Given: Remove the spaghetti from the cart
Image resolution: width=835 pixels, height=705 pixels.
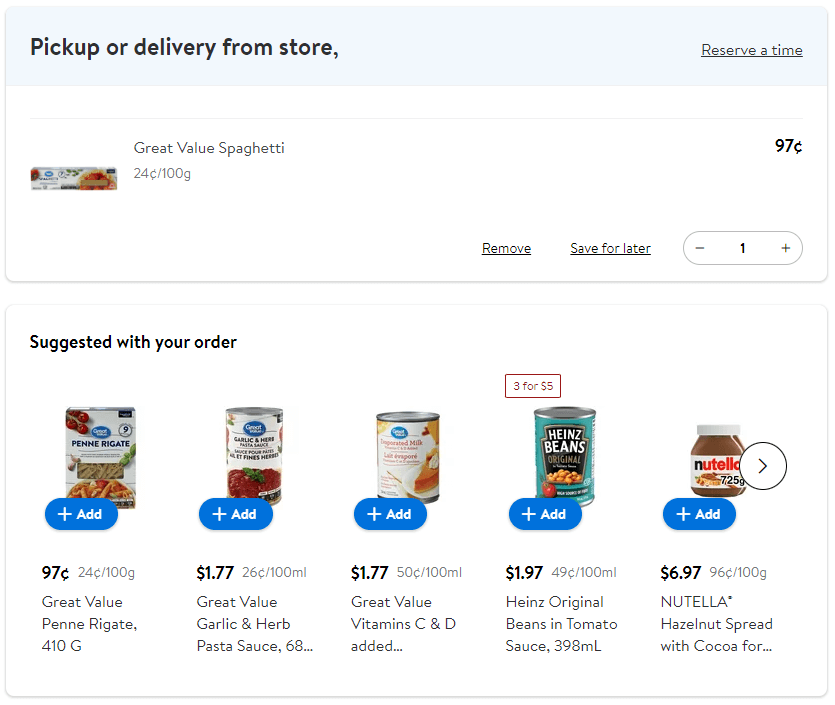Looking at the screenshot, I should pos(506,248).
